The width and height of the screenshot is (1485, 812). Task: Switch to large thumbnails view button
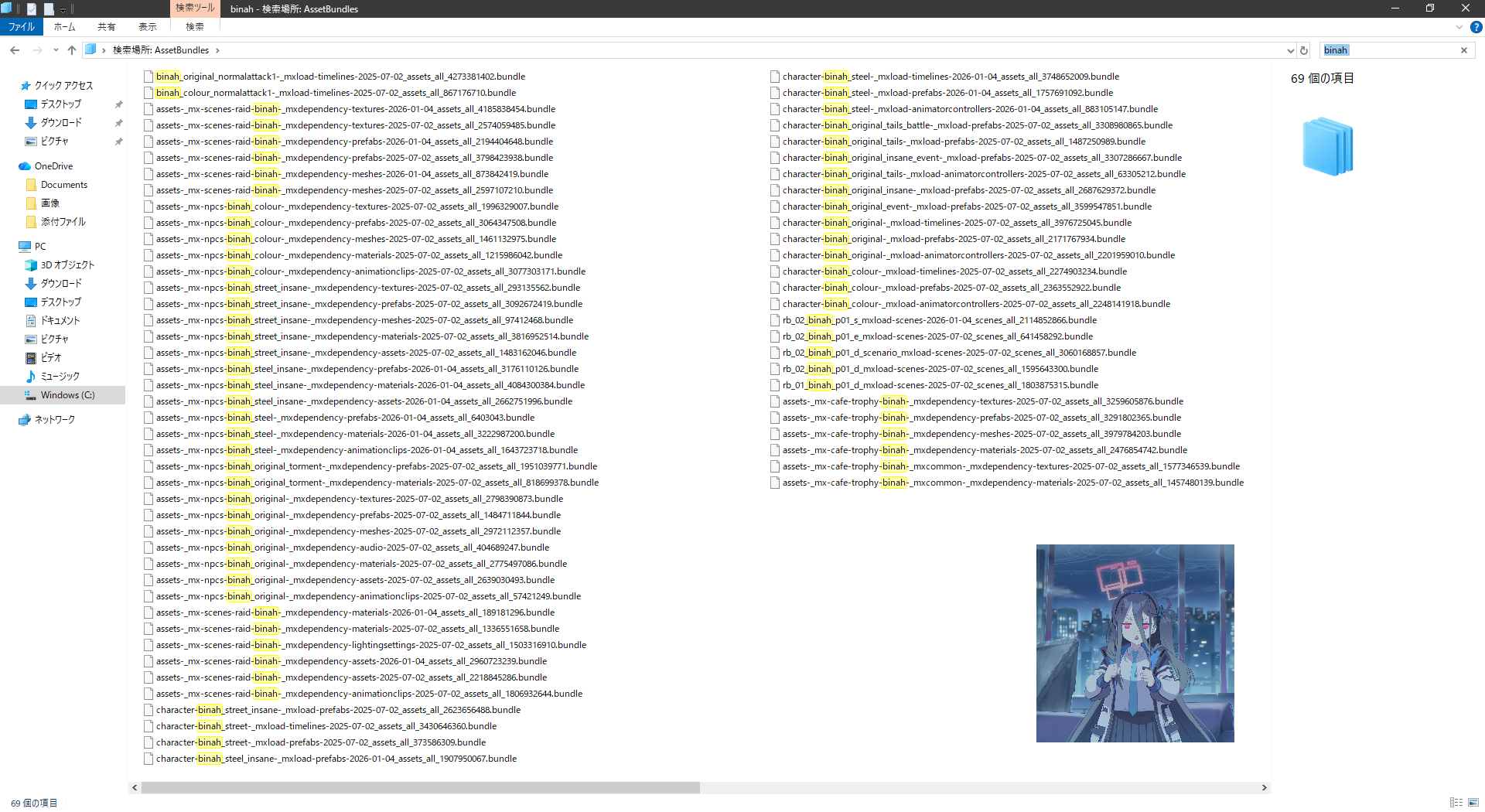point(1473,803)
